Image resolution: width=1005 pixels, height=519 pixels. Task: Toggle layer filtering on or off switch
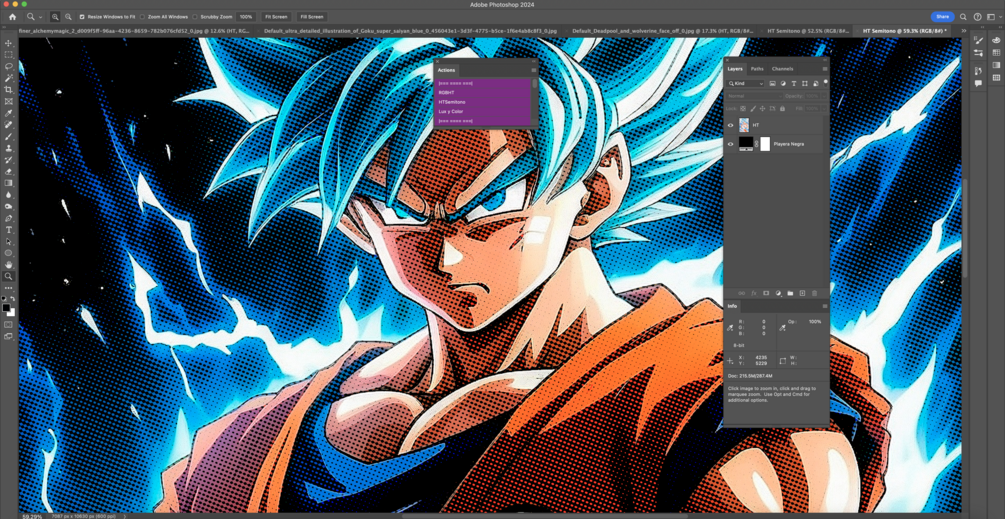point(826,83)
